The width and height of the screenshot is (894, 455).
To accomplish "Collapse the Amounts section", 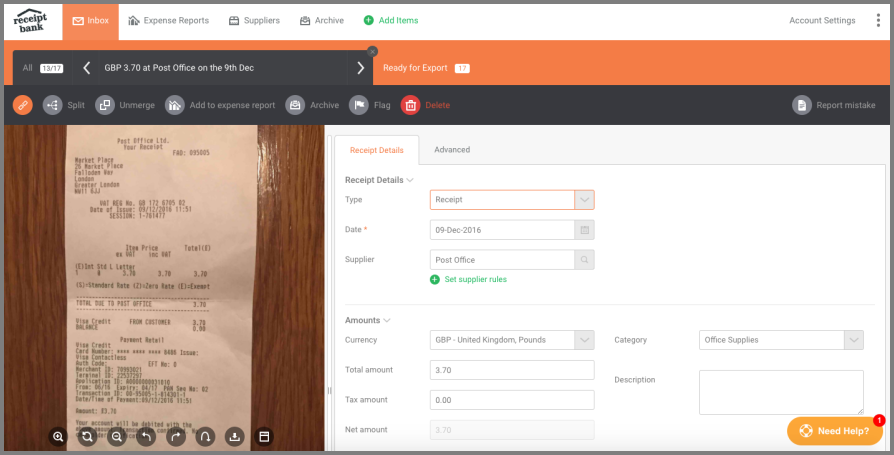I will tap(387, 320).
